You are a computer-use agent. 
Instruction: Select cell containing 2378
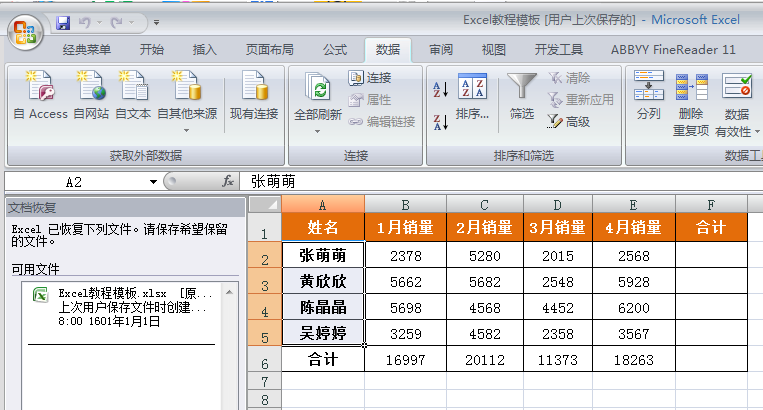(x=405, y=255)
